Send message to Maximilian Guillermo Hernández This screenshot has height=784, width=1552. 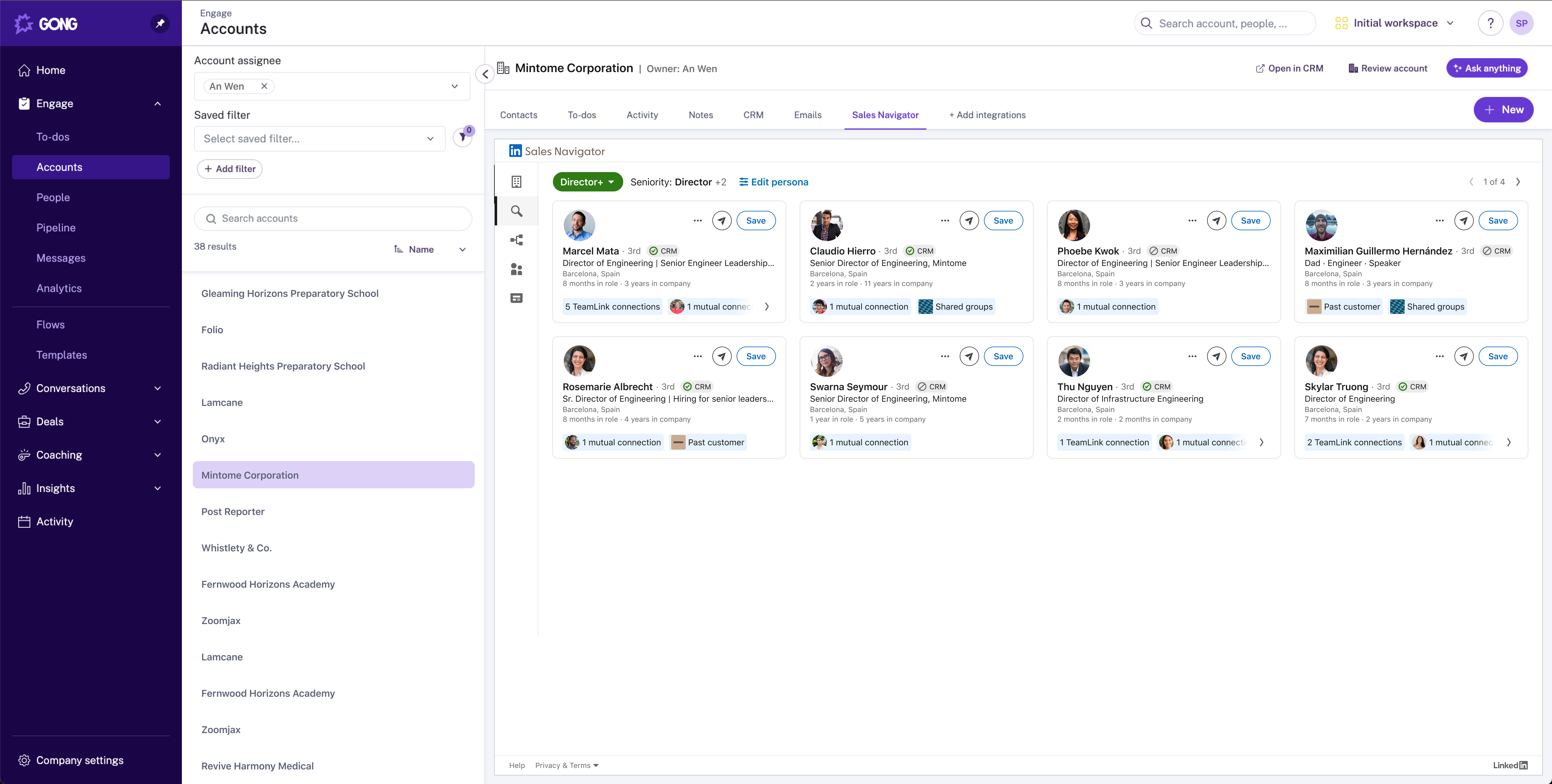[1463, 221]
